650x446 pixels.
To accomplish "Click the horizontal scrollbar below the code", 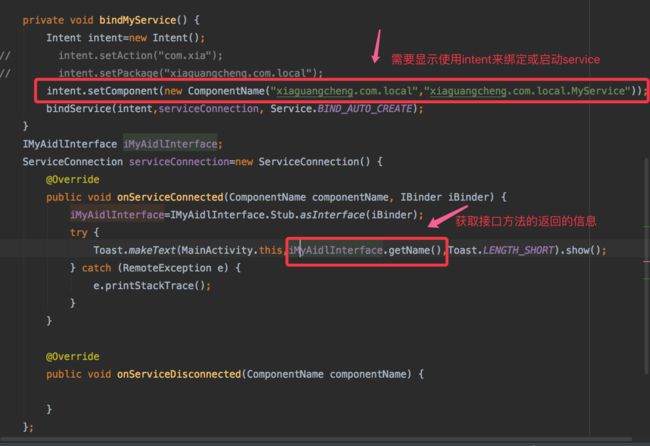I will [x=316, y=439].
